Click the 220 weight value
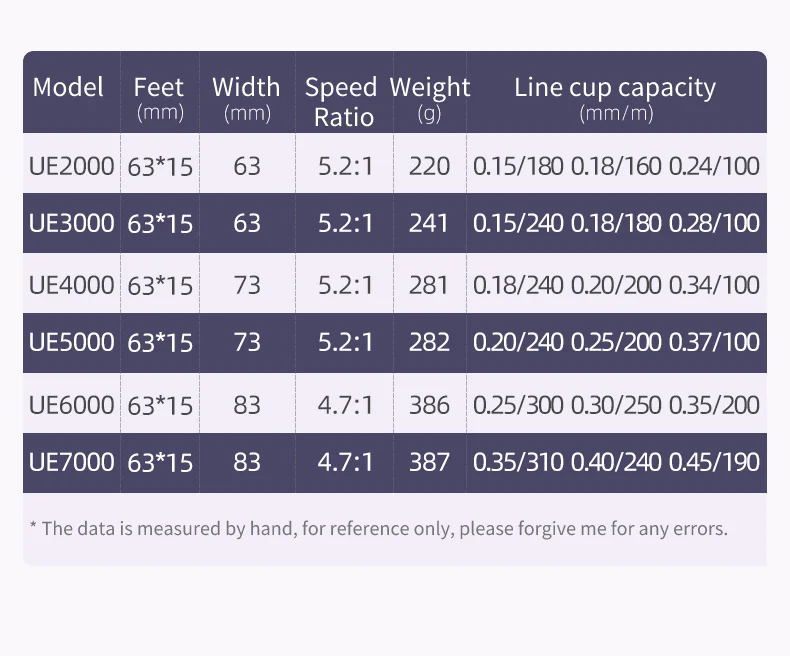 429,166
